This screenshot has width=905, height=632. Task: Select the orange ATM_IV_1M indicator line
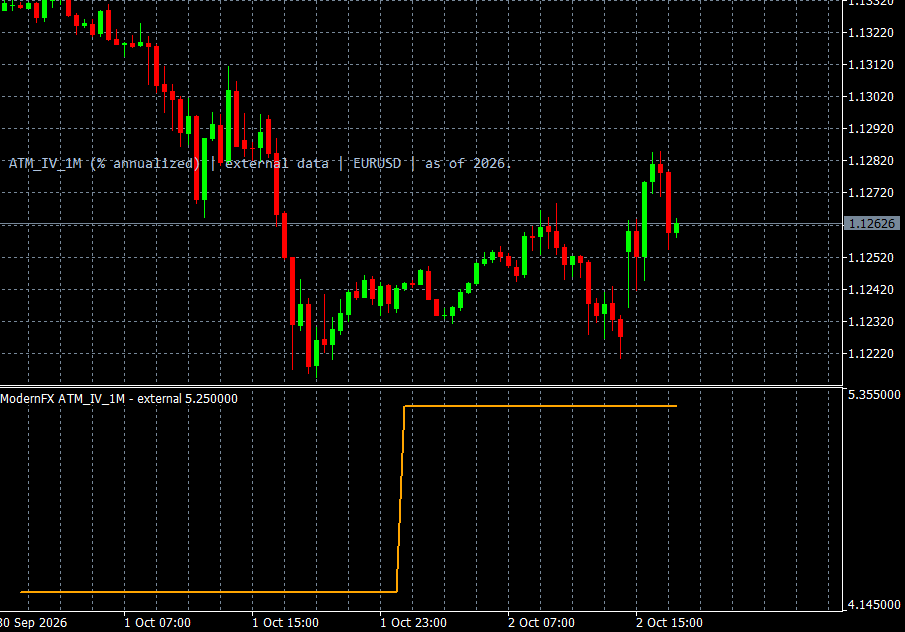(x=349, y=499)
